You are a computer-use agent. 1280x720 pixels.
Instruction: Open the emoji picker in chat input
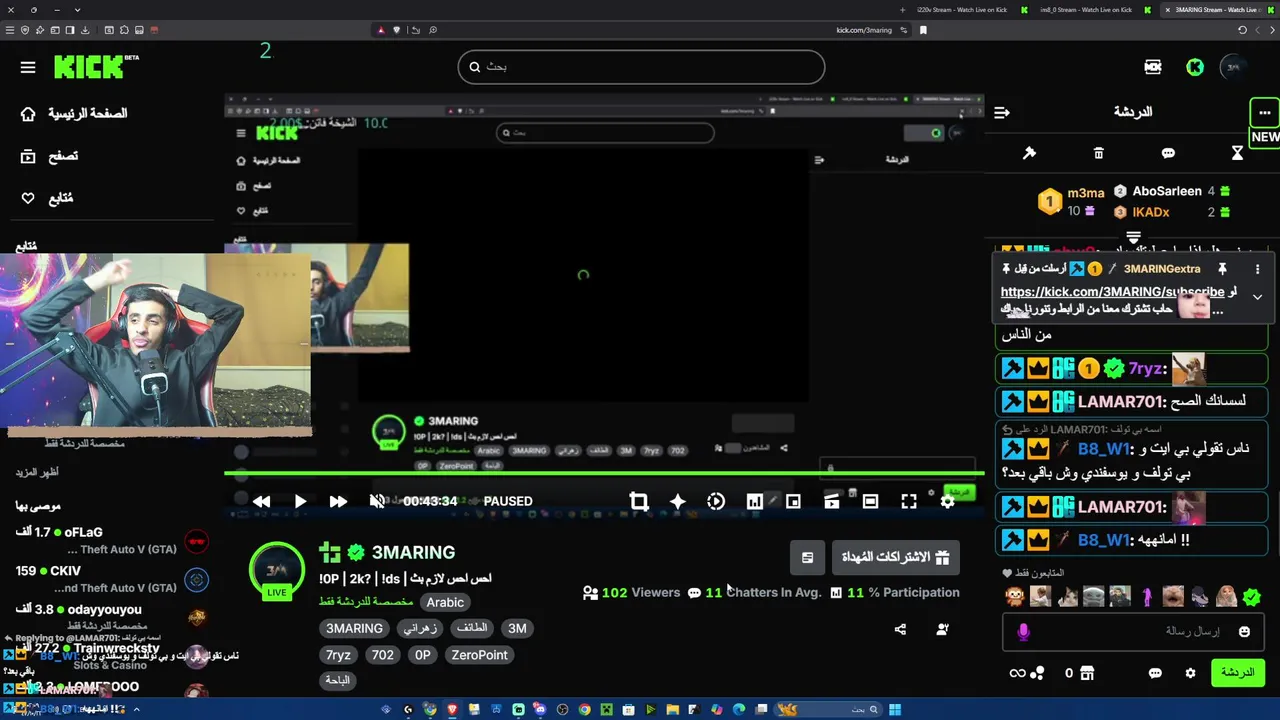tap(1244, 631)
